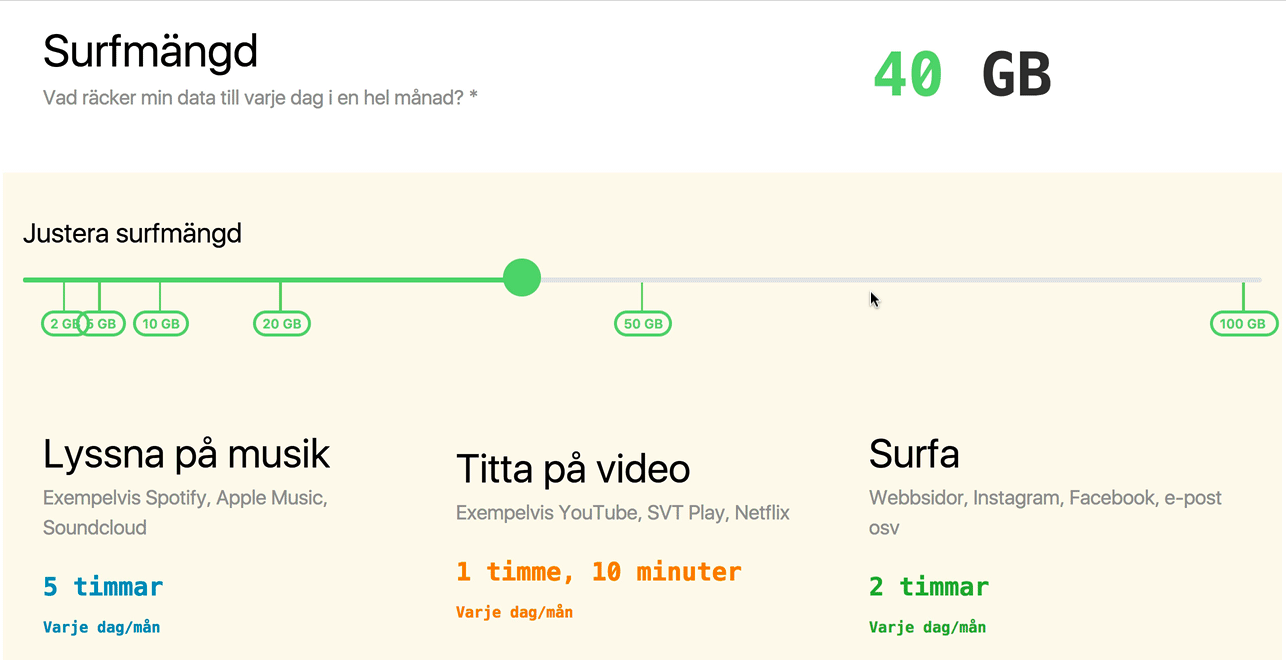The width and height of the screenshot is (1286, 660).
Task: Select the 2 GB marker
Action: pyautogui.click(x=62, y=324)
